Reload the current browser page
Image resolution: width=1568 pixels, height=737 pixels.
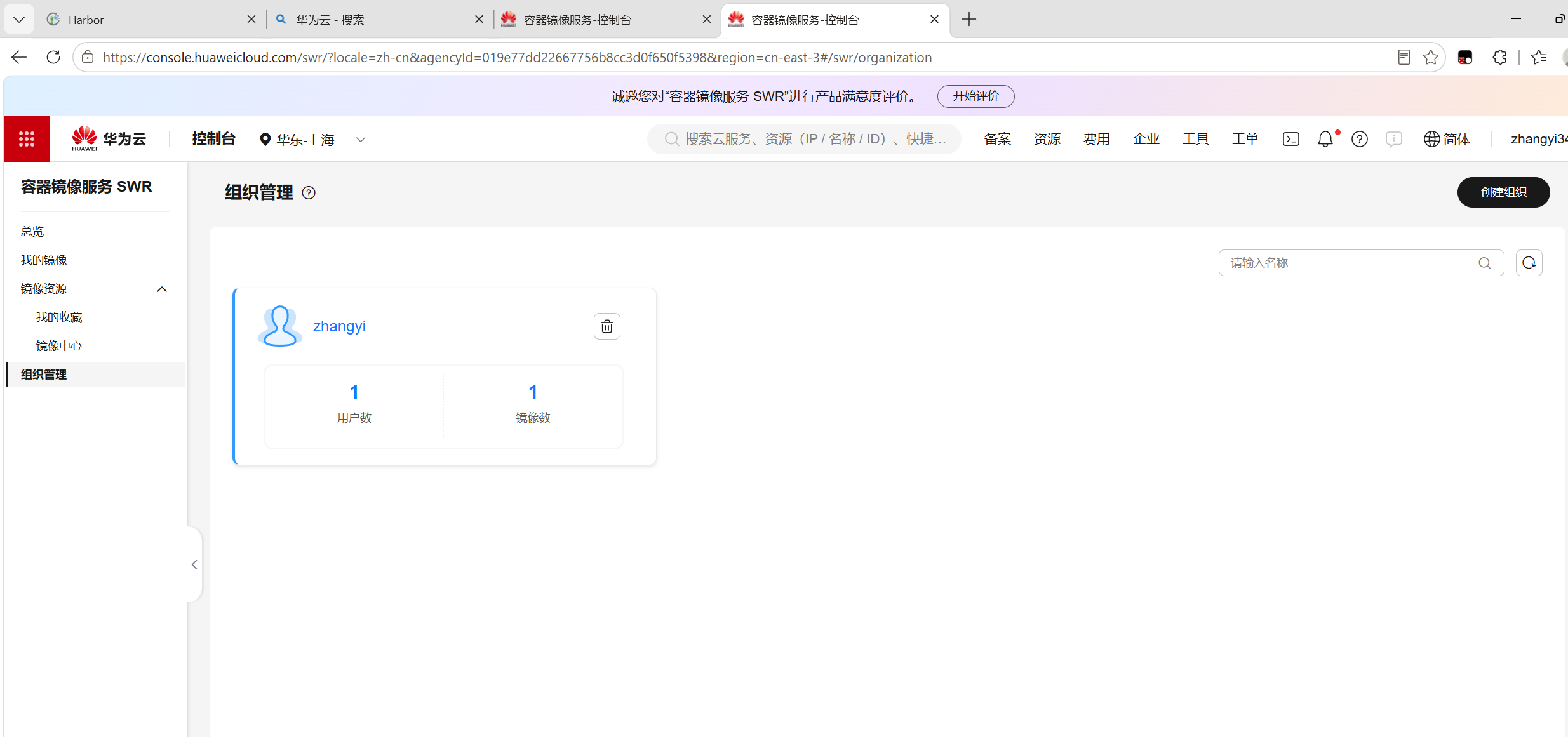53,57
